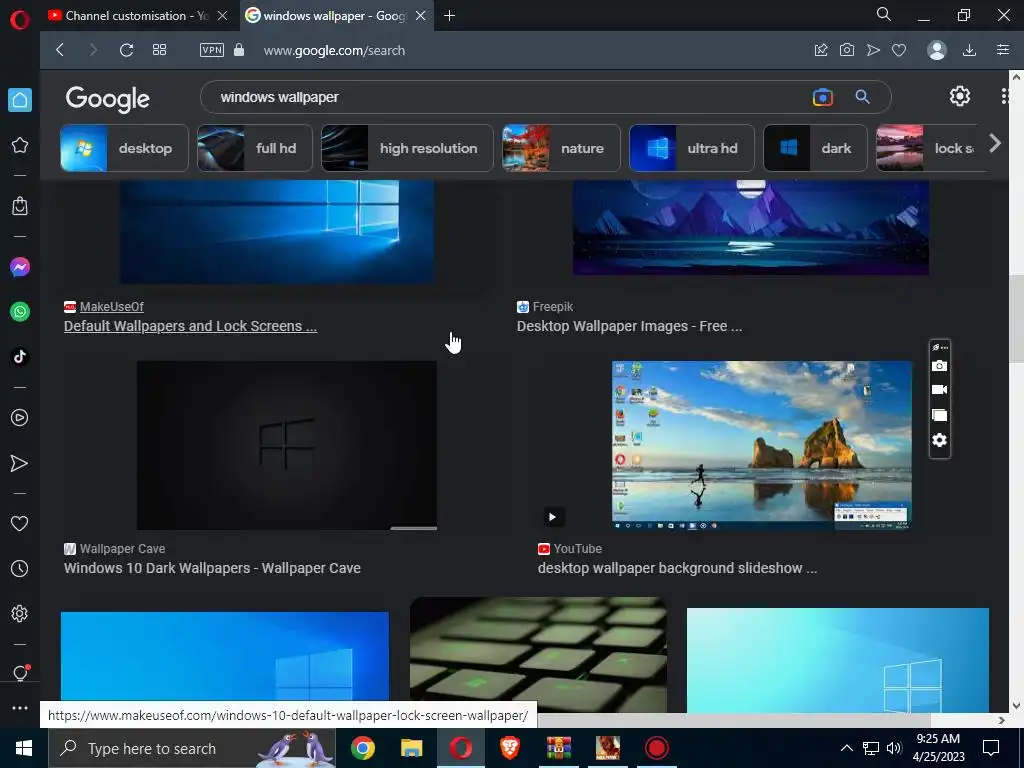The image size is (1024, 768).
Task: Submit search with magnifier button
Action: point(863,97)
